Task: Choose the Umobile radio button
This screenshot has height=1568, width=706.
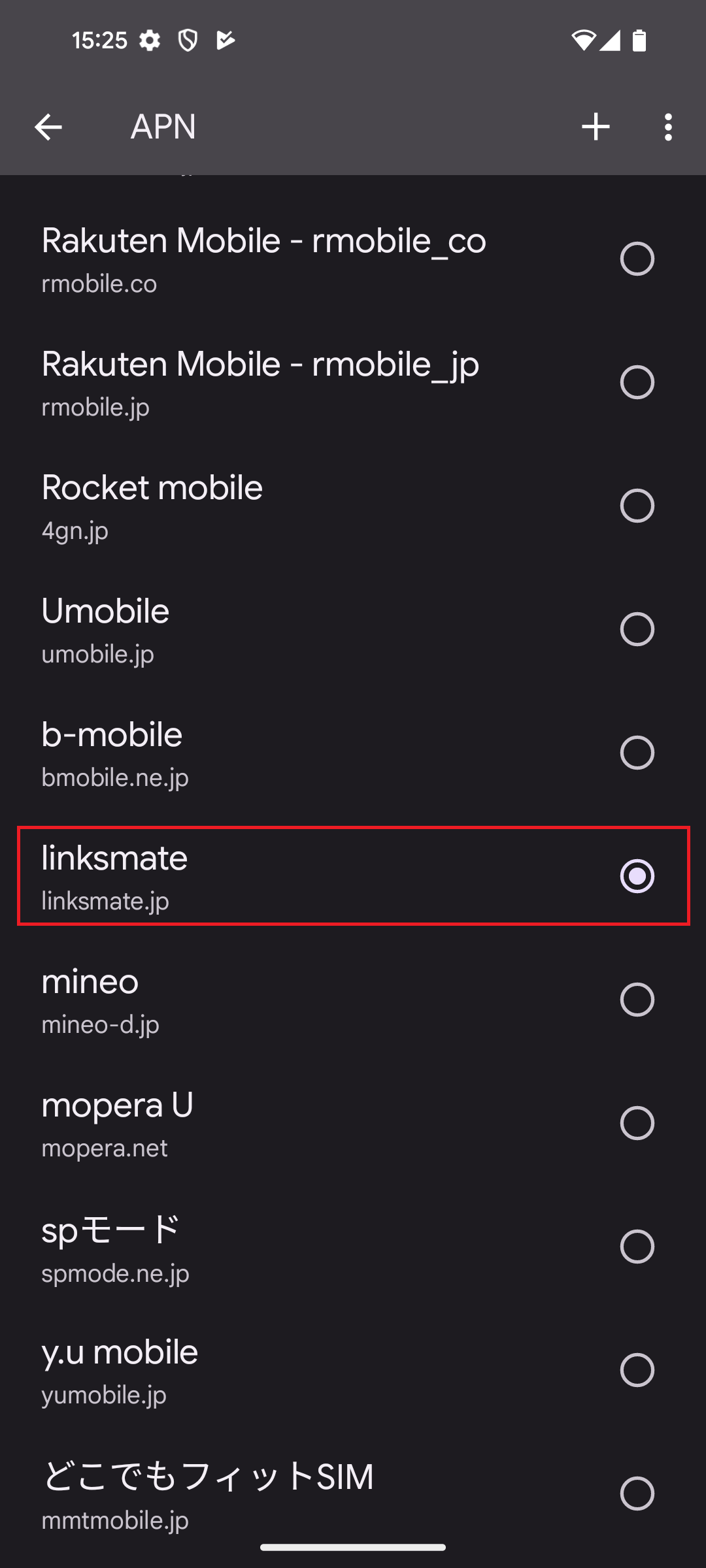Action: [x=637, y=629]
